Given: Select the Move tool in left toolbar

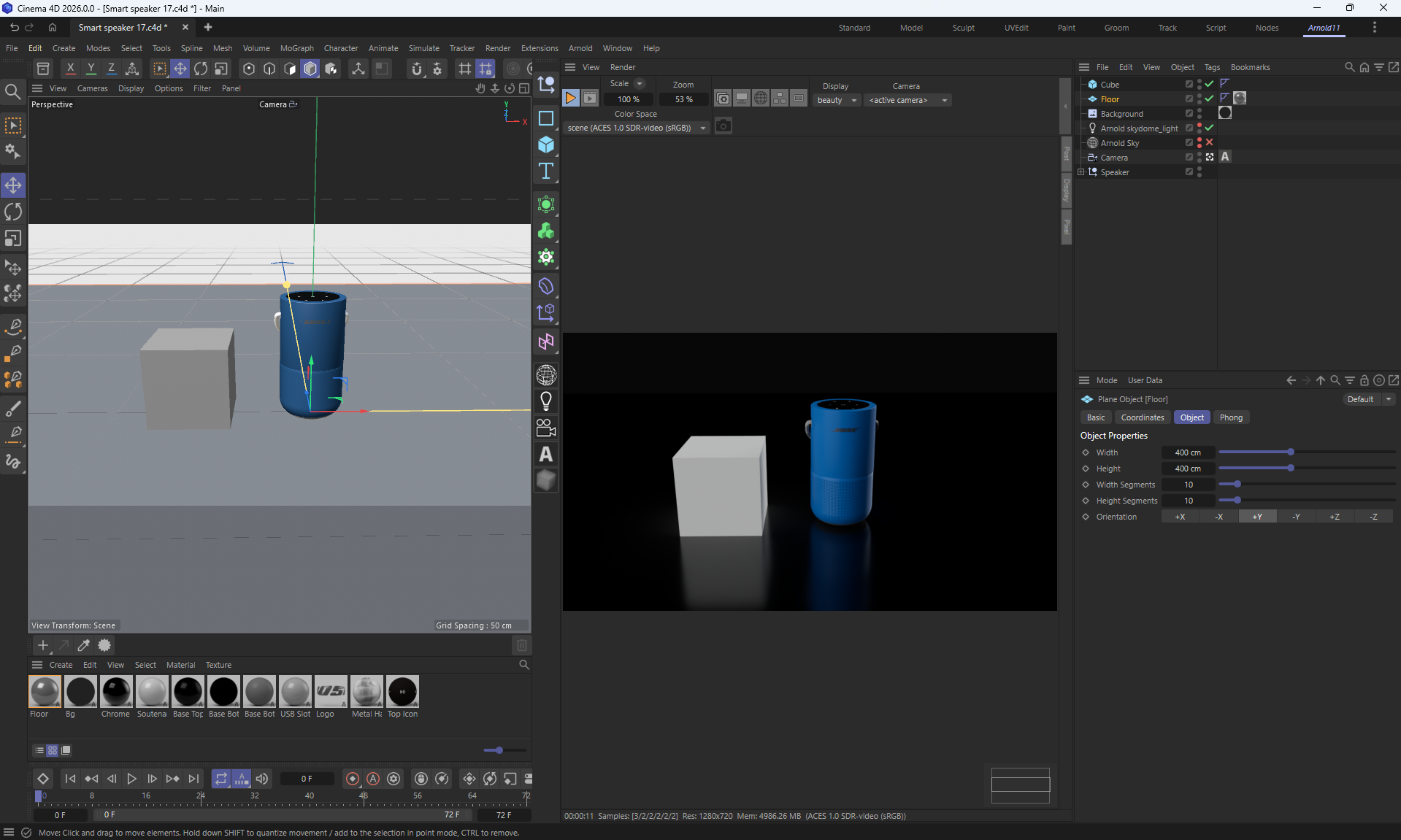Looking at the screenshot, I should (13, 185).
